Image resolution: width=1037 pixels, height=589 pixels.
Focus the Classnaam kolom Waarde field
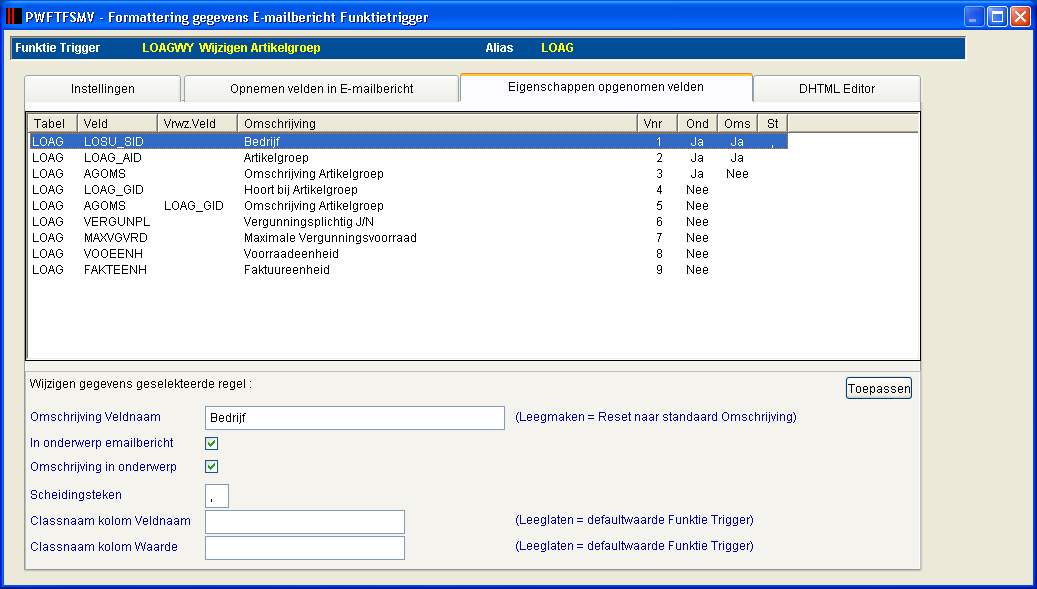tap(305, 548)
